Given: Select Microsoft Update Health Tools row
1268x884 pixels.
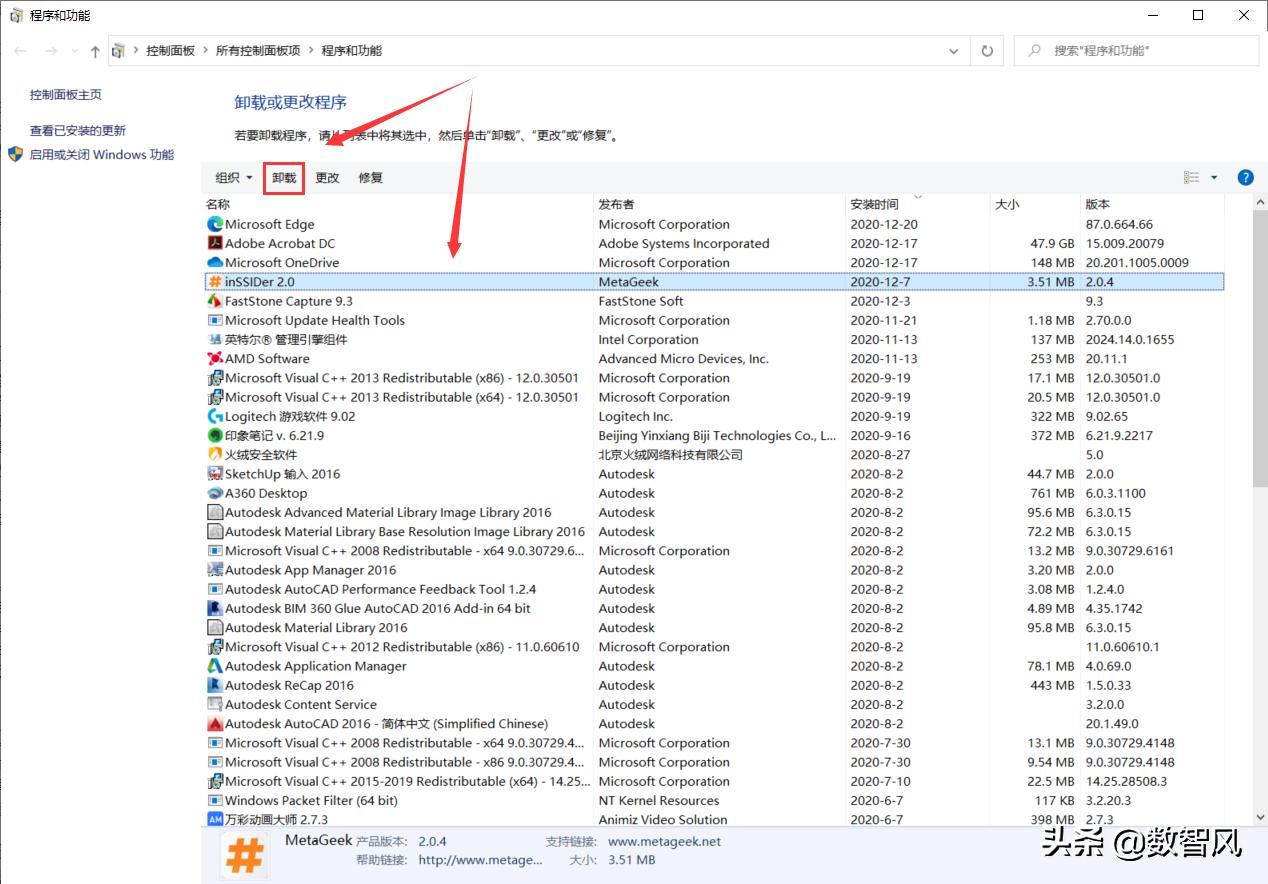Looking at the screenshot, I should (x=713, y=320).
